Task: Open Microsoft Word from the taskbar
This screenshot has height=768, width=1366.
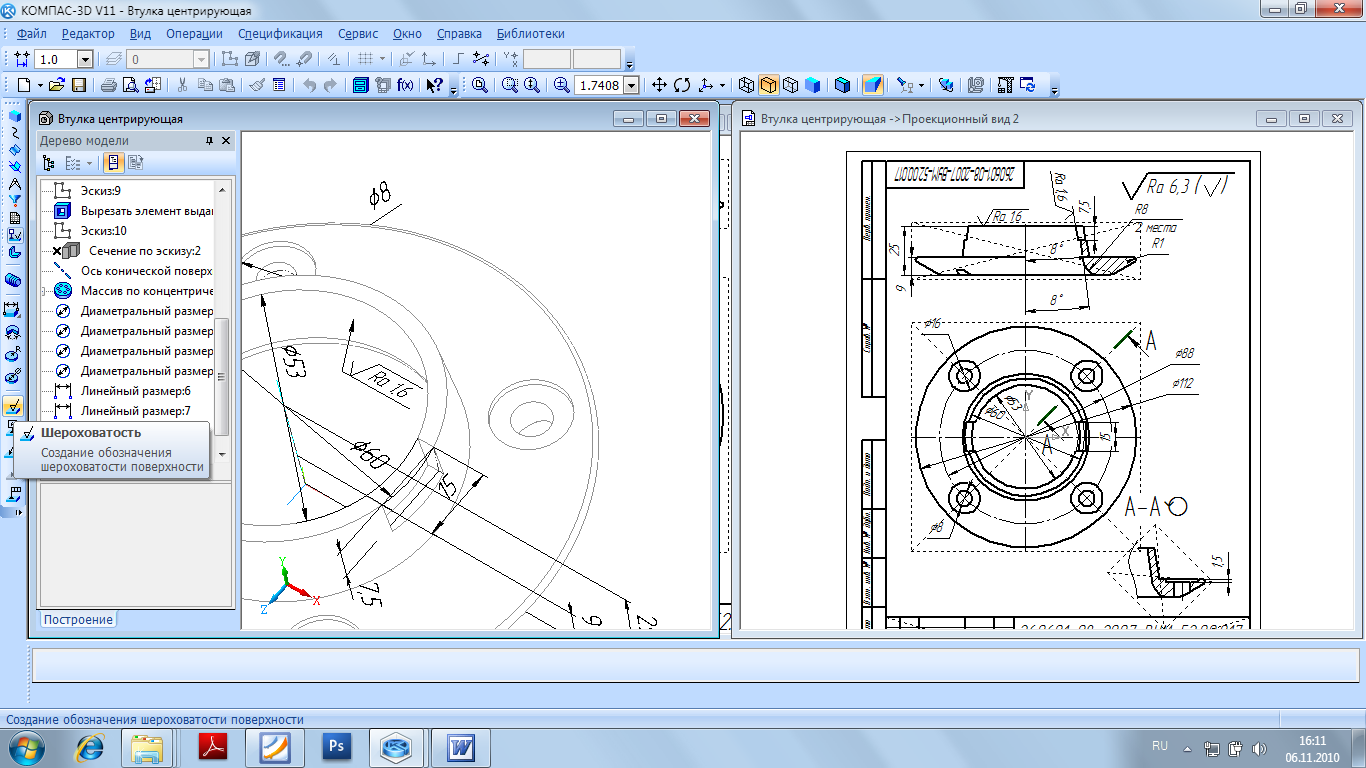Action: [x=461, y=746]
